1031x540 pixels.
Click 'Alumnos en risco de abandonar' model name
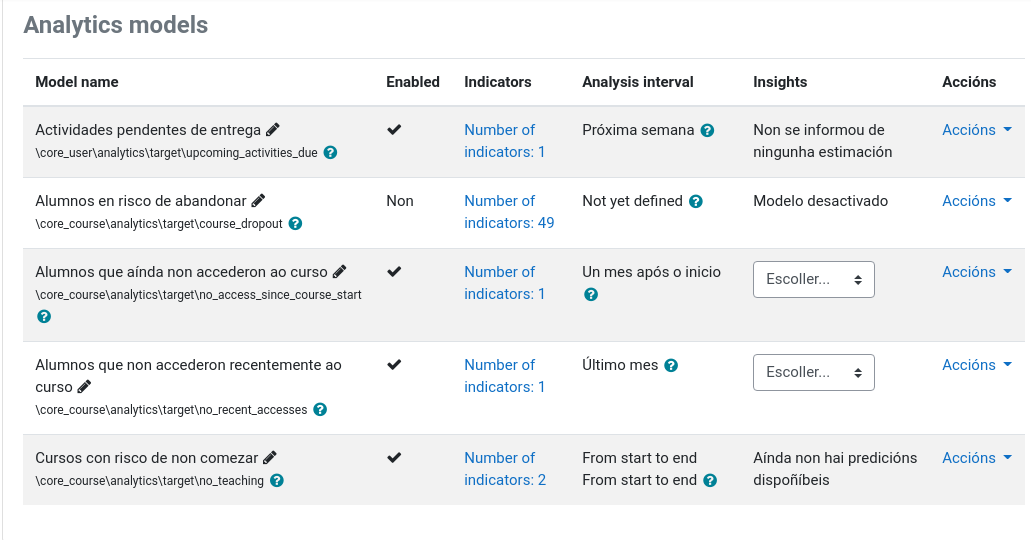[141, 201]
